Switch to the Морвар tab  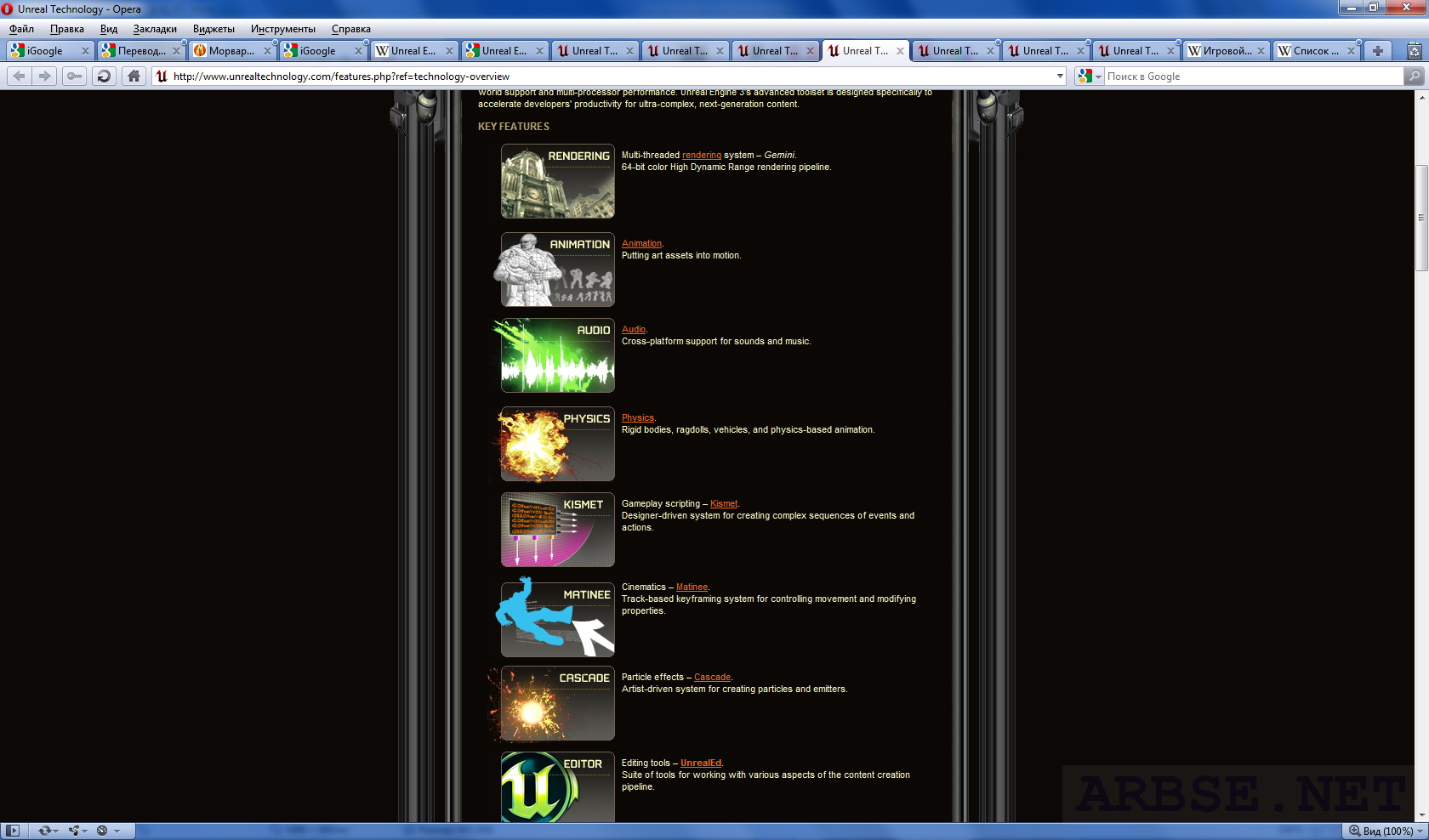click(231, 51)
